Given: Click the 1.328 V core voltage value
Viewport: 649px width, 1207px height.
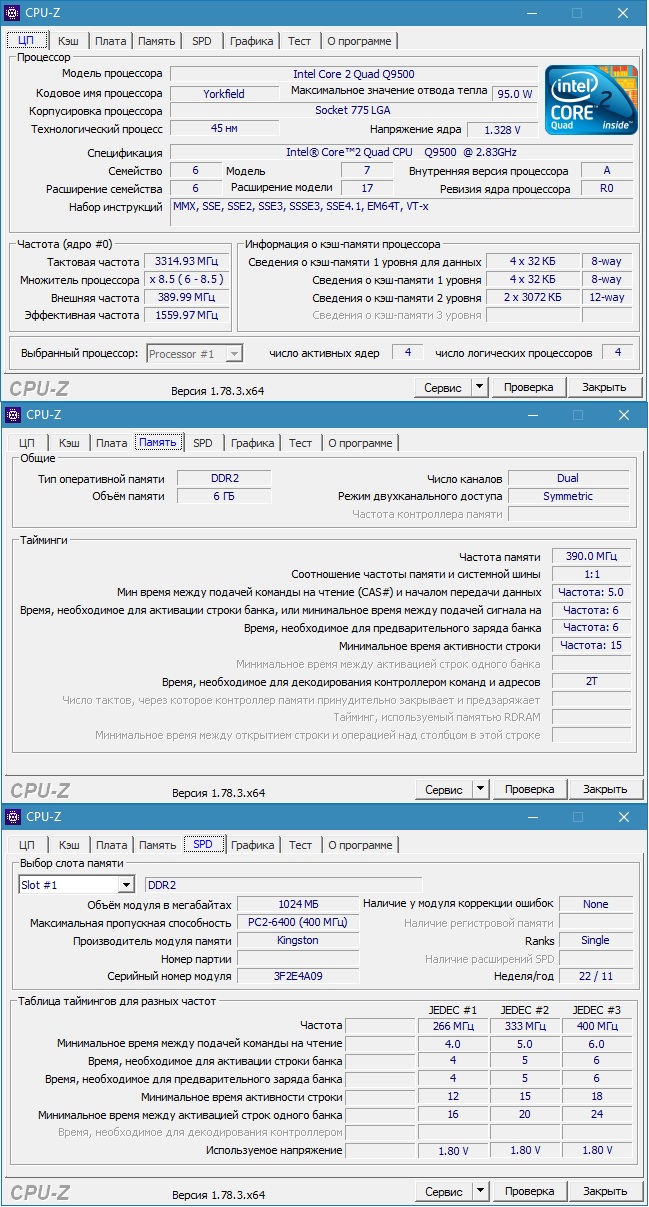Looking at the screenshot, I should pyautogui.click(x=502, y=130).
